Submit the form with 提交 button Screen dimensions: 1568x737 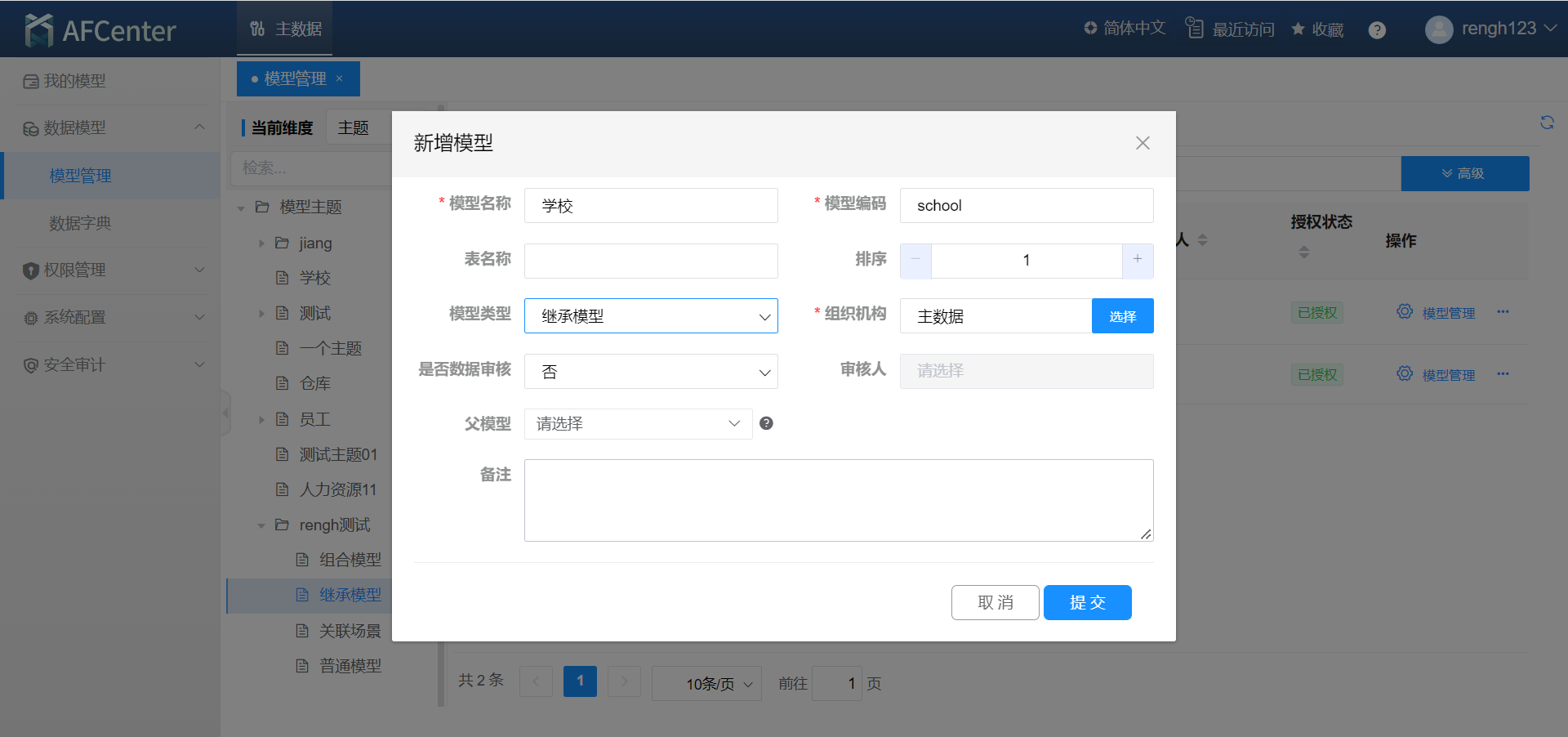[x=1087, y=603]
